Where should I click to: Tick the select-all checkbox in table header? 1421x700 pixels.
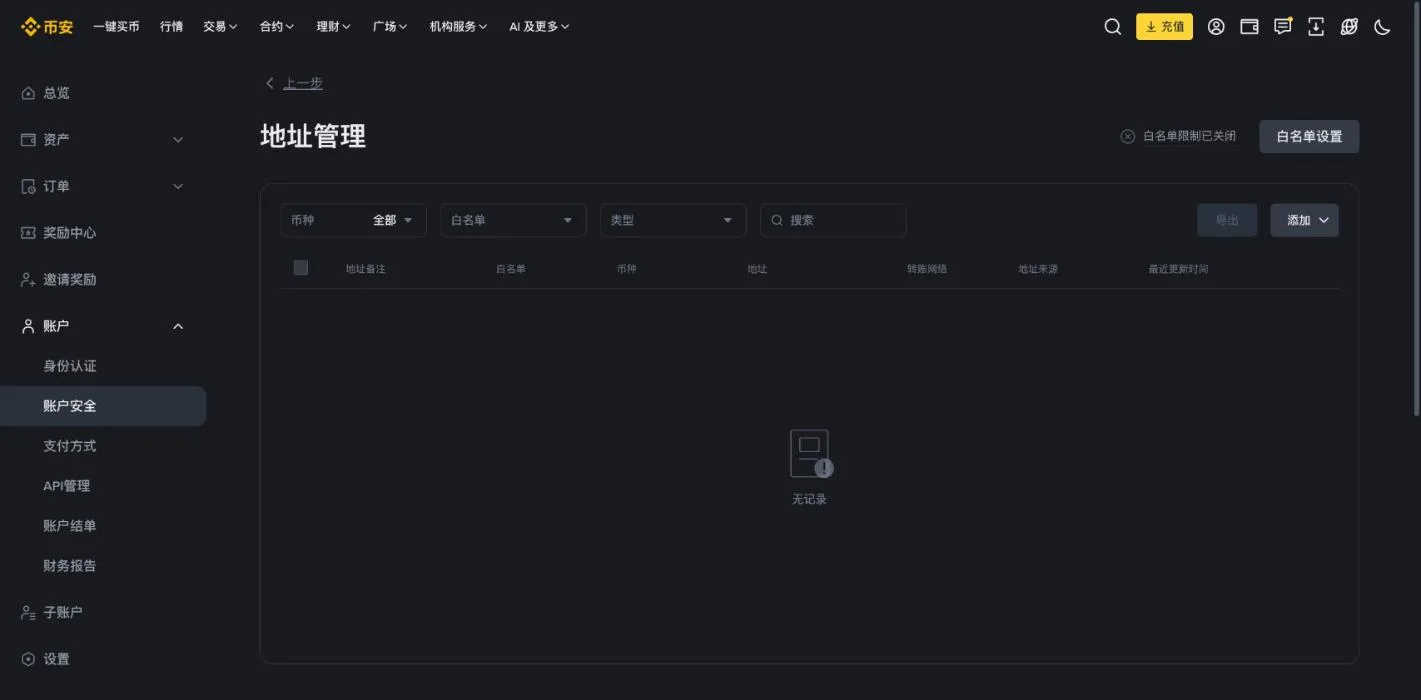(301, 267)
